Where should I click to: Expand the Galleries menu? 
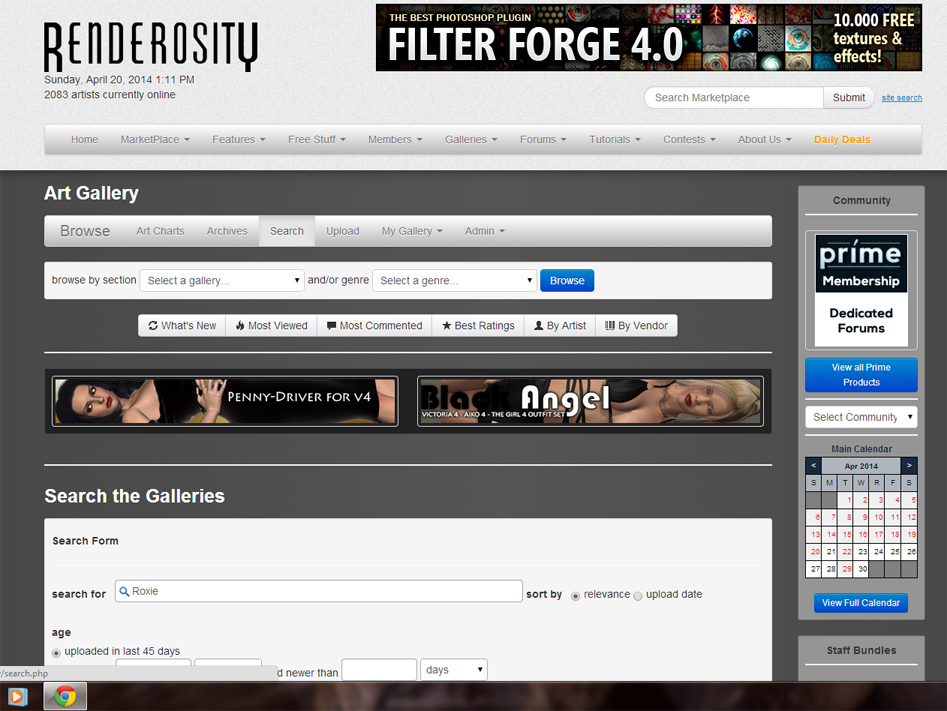pyautogui.click(x=471, y=140)
